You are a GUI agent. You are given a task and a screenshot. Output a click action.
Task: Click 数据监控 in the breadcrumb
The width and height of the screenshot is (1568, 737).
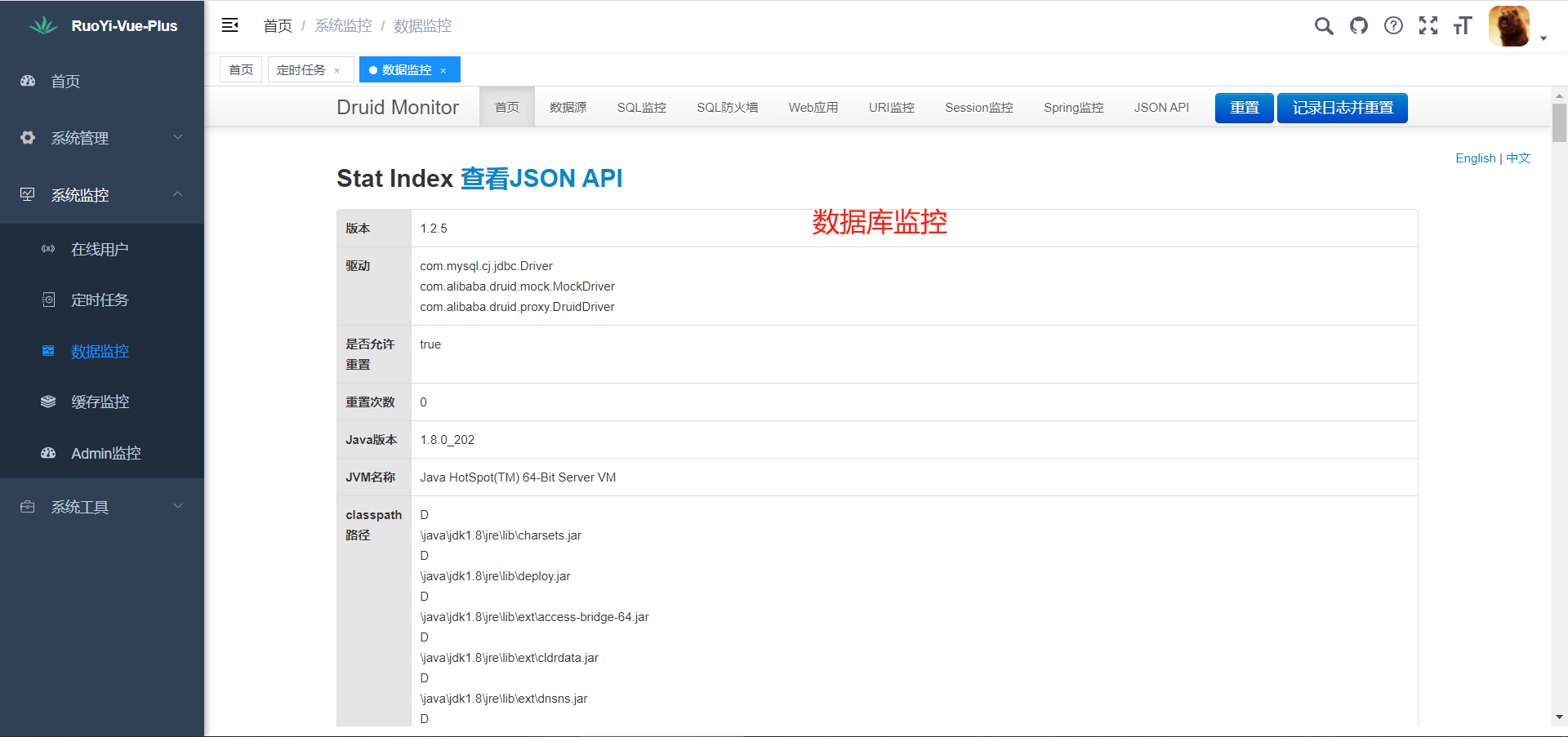click(422, 26)
